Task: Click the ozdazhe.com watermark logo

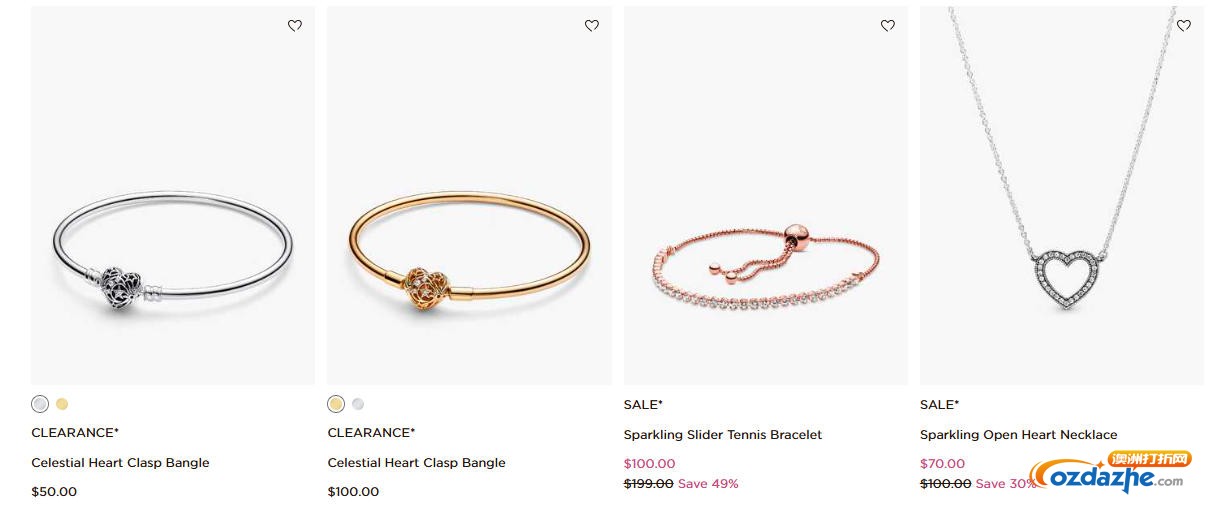Action: tap(1112, 473)
